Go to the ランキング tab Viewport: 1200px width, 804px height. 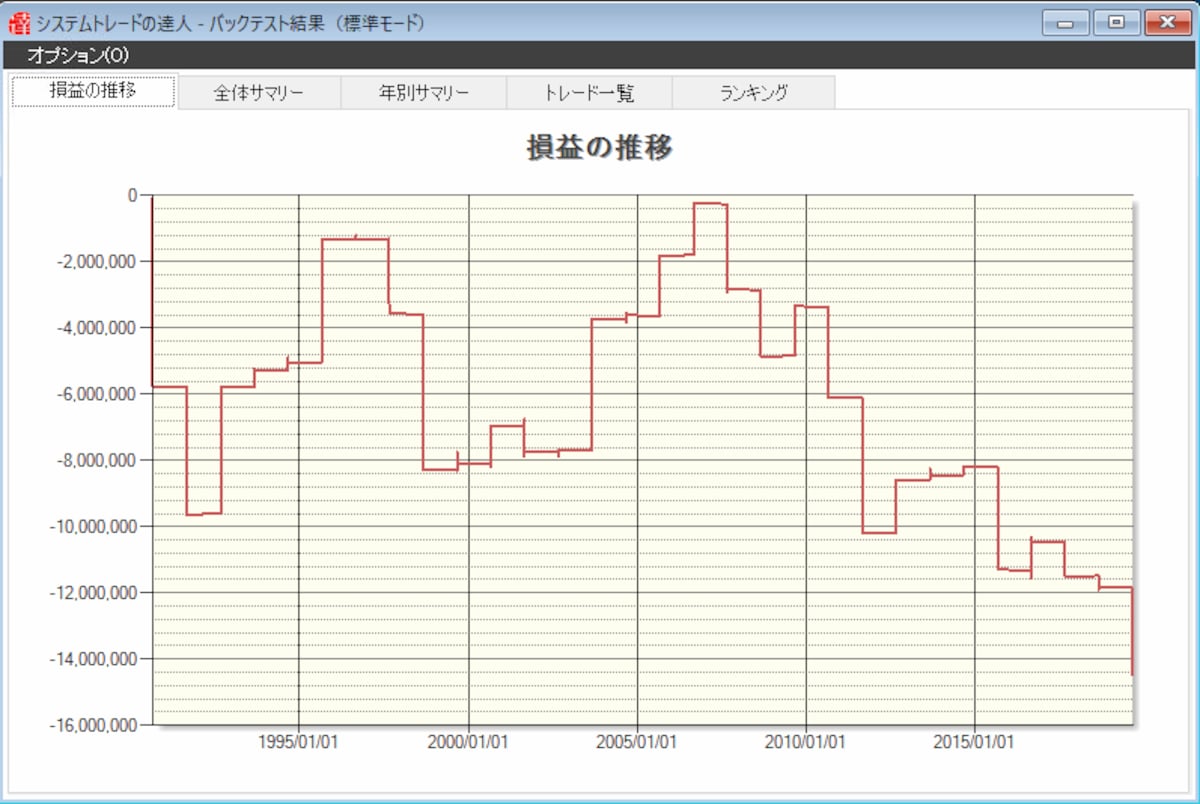click(754, 93)
